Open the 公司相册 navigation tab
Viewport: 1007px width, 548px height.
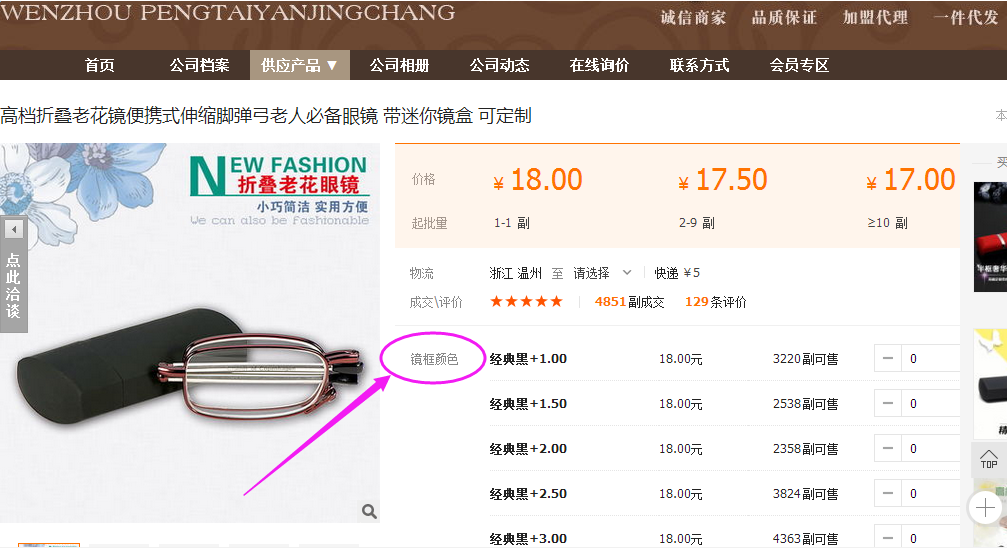pyautogui.click(x=399, y=65)
